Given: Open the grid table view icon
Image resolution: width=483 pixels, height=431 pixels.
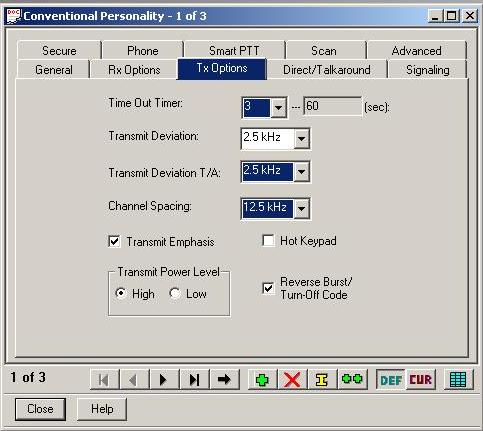Looking at the screenshot, I should pos(458,379).
